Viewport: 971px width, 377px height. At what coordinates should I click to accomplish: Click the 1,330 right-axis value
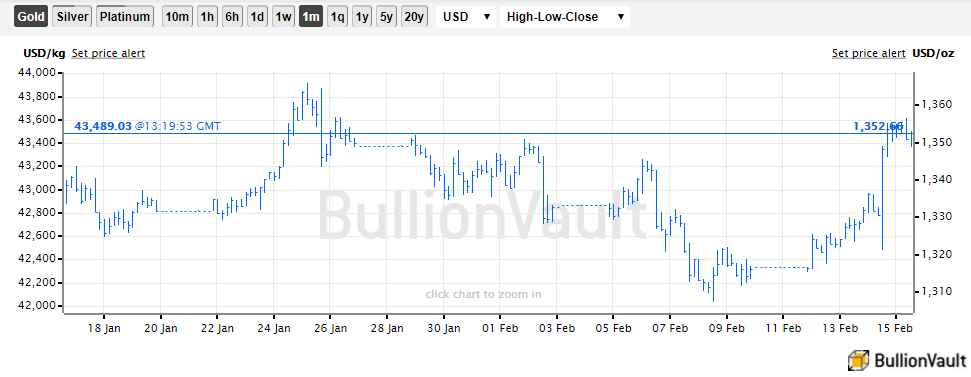click(x=936, y=217)
